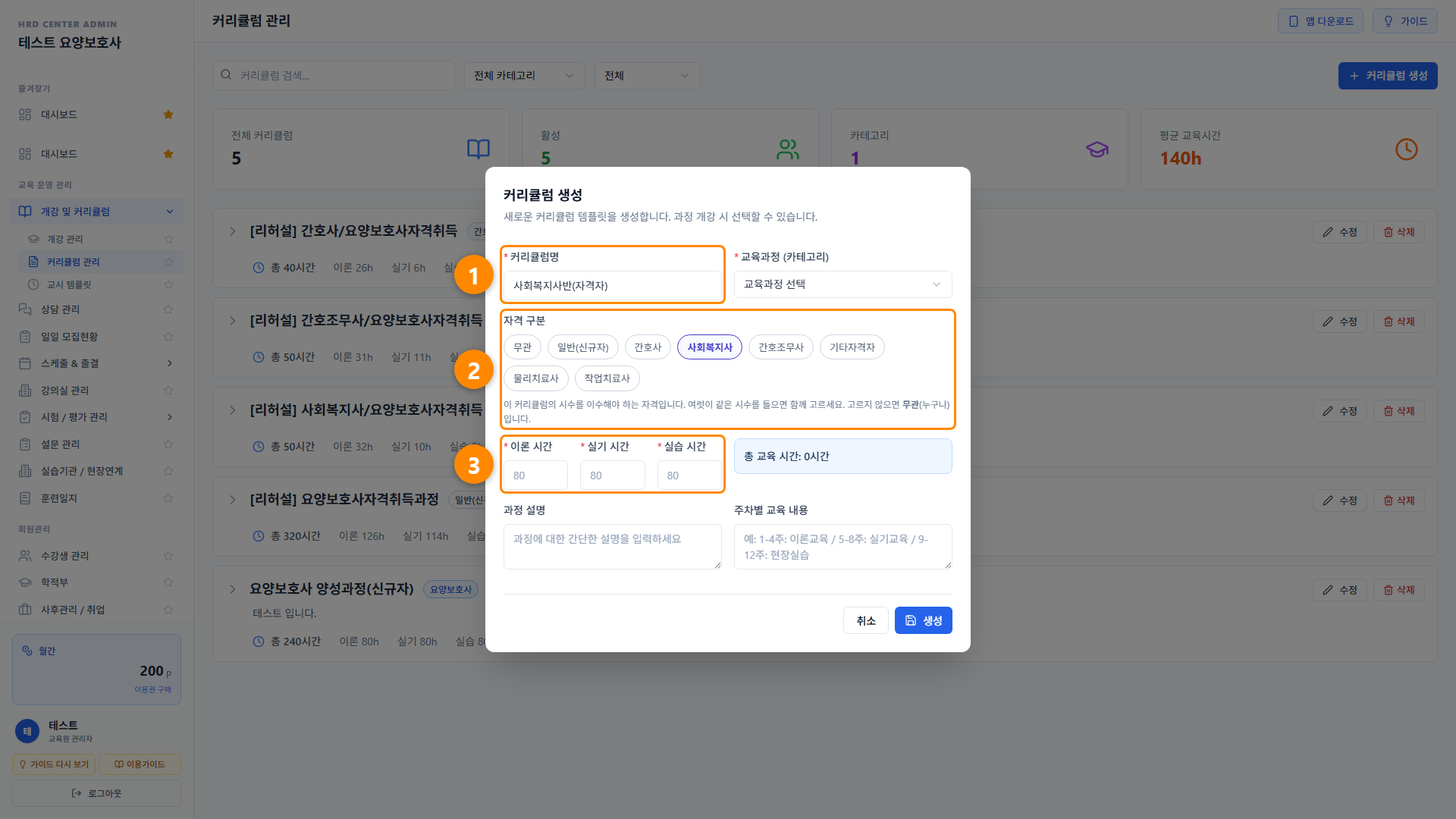Click the people icon on 활성 card
This screenshot has width=1456, height=819.
pyautogui.click(x=788, y=149)
